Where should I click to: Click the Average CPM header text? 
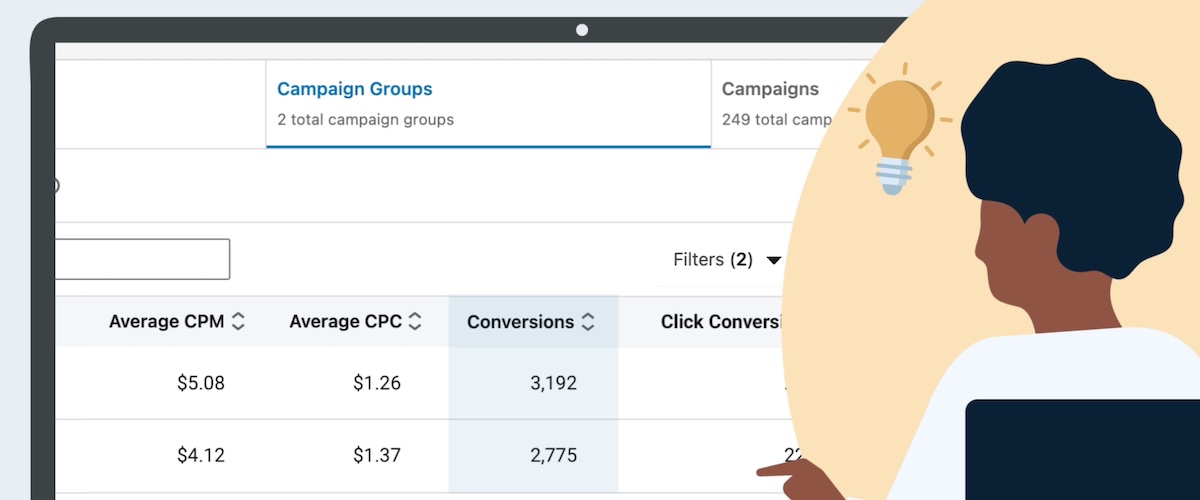167,322
